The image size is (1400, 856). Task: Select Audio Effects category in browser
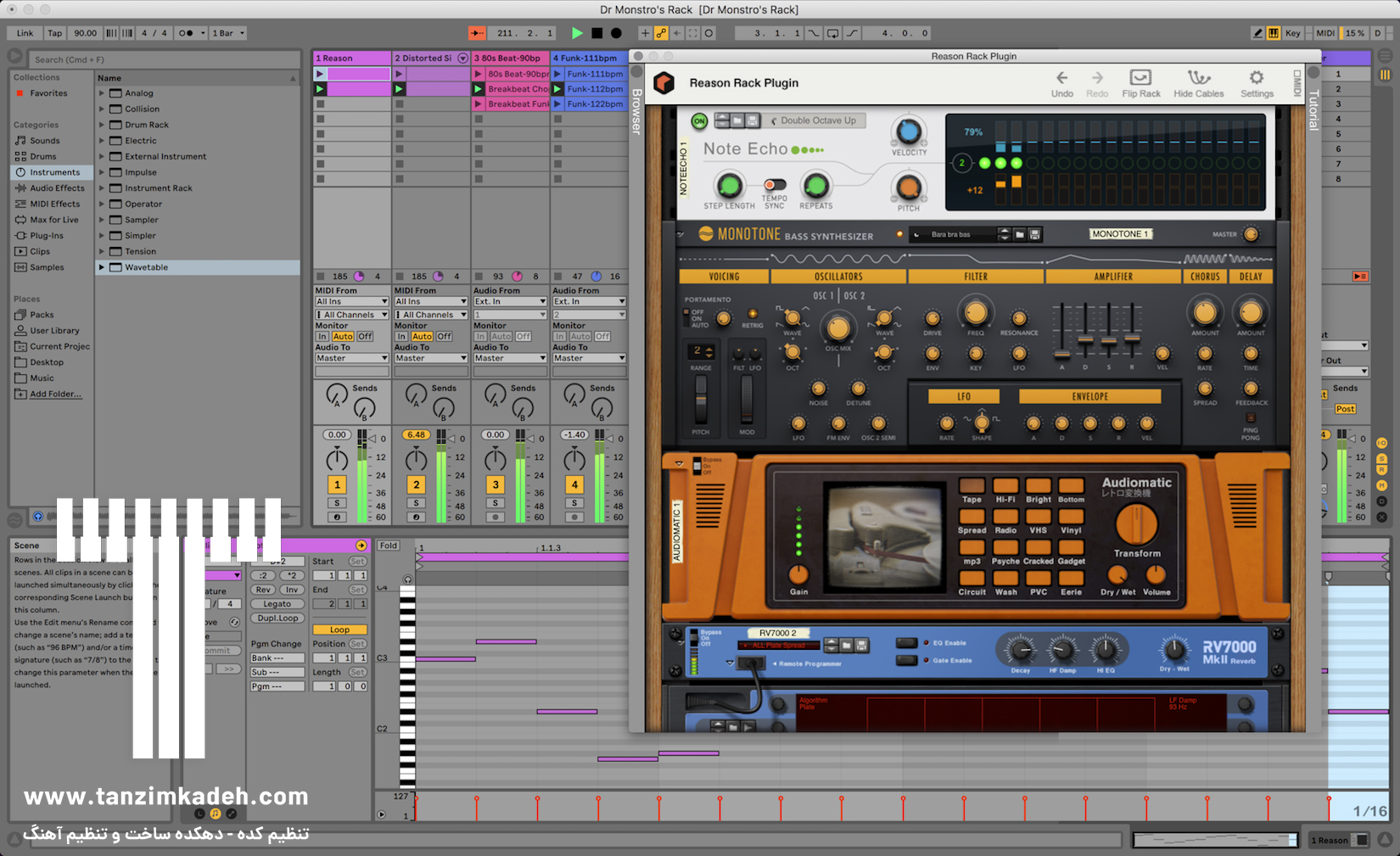point(57,188)
